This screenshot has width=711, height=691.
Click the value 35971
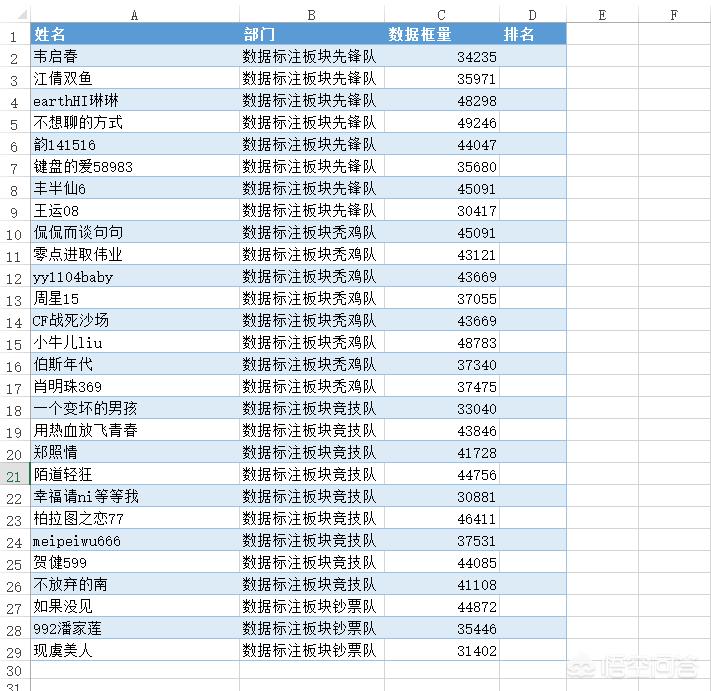(477, 79)
